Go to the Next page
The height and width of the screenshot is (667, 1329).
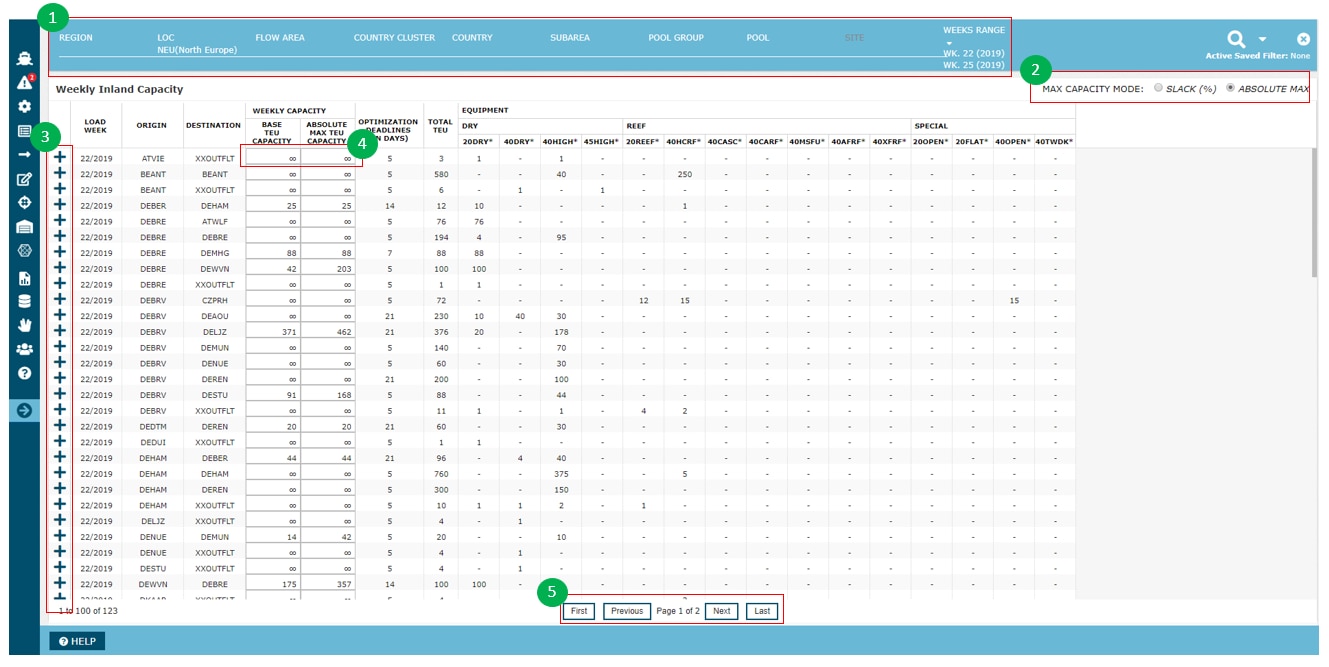click(x=721, y=611)
